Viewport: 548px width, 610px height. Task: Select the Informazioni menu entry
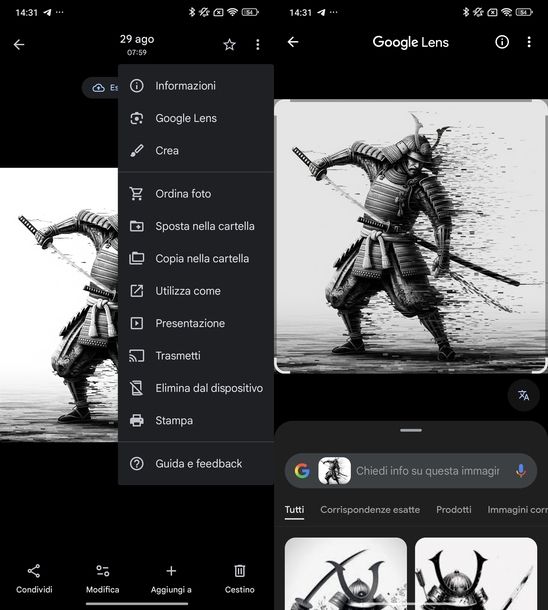(x=196, y=86)
